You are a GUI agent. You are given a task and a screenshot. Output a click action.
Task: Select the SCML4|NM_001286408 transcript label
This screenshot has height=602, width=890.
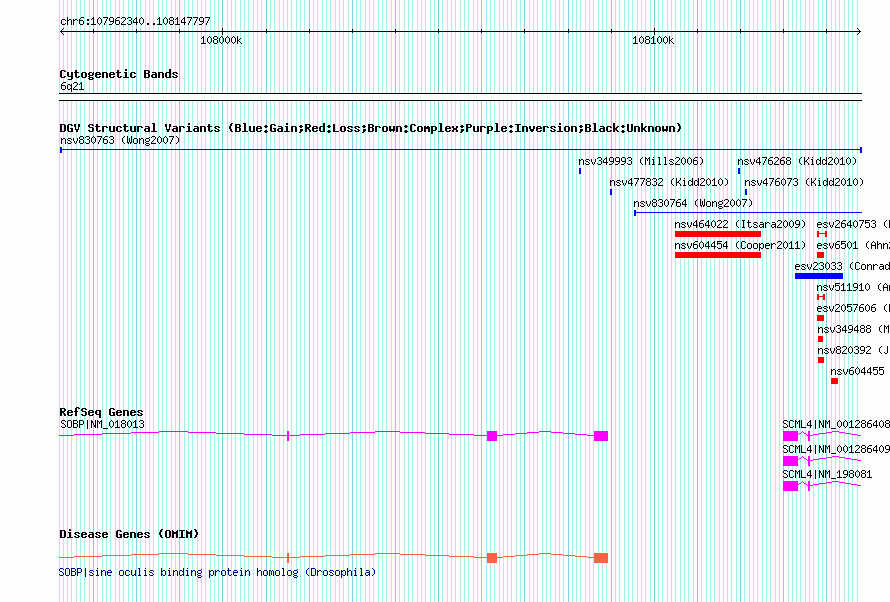click(x=836, y=424)
